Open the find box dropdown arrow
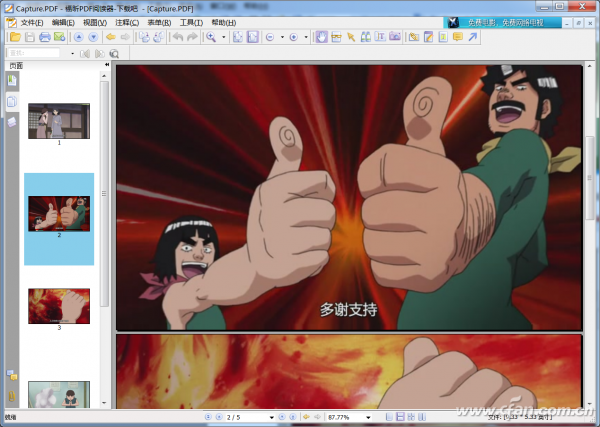Screen dimensions: 600x427 (x=73, y=53)
